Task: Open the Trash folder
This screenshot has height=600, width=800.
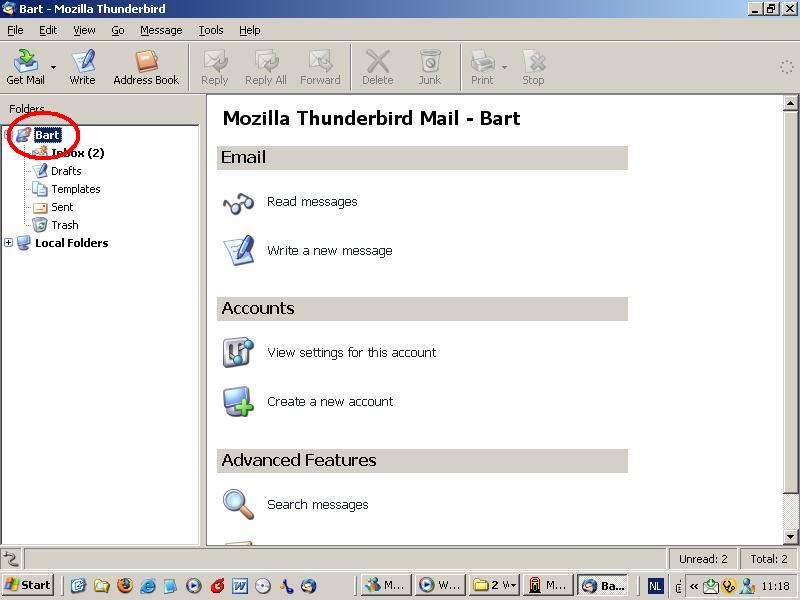Action: point(65,224)
